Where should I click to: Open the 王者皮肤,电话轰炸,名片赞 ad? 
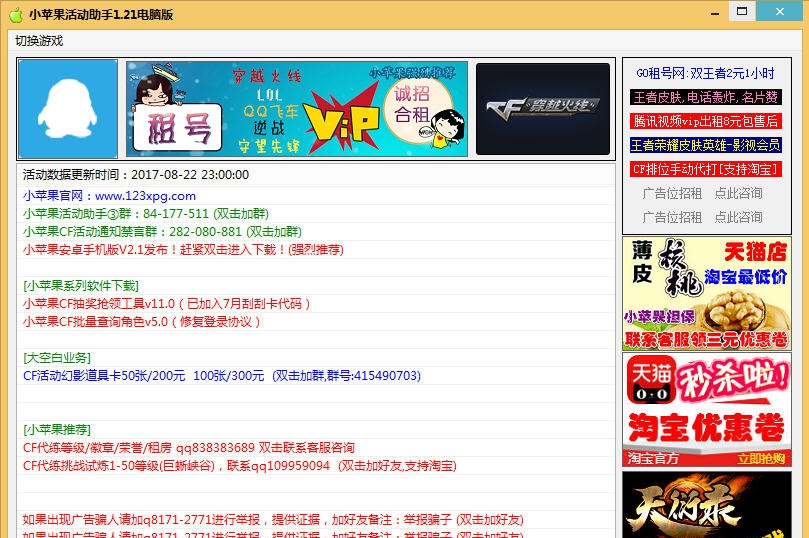click(x=705, y=97)
